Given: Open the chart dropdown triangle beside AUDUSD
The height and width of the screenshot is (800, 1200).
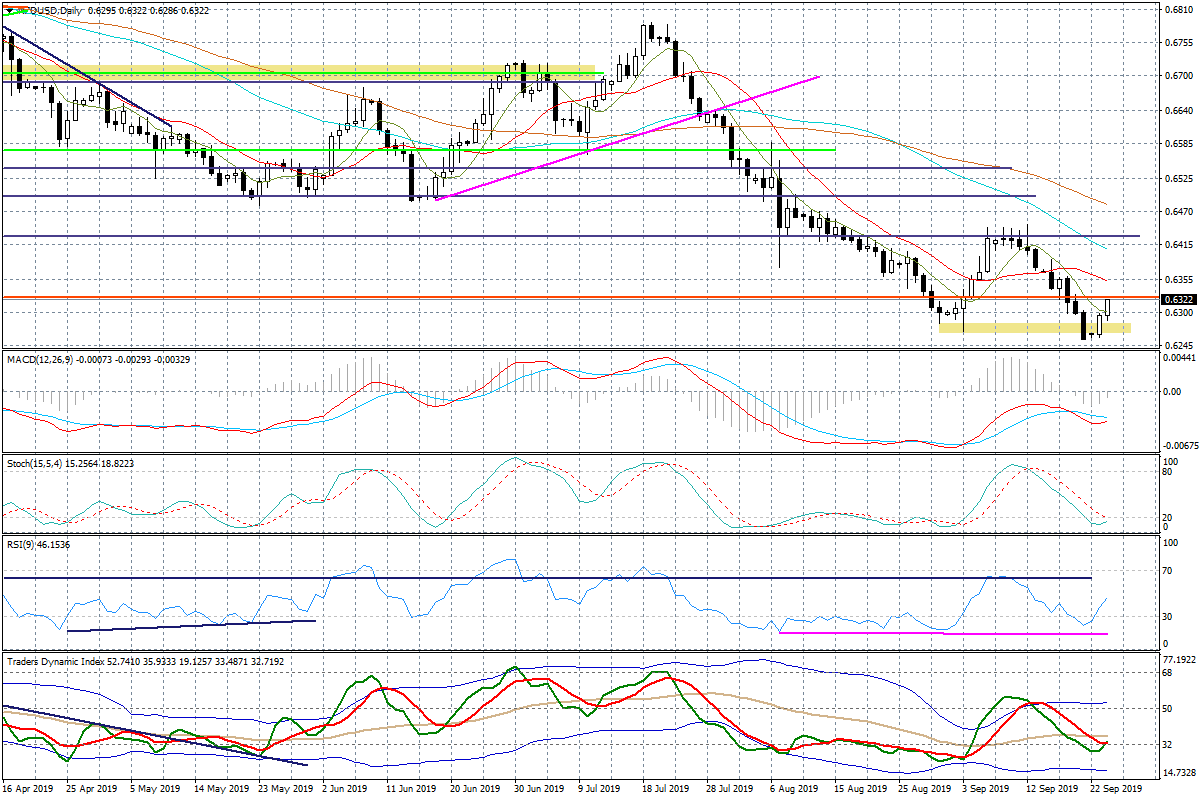Looking at the screenshot, I should [x=9, y=10].
